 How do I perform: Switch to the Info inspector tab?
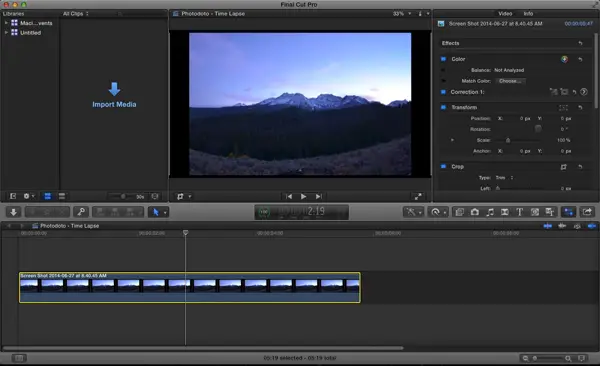528,13
